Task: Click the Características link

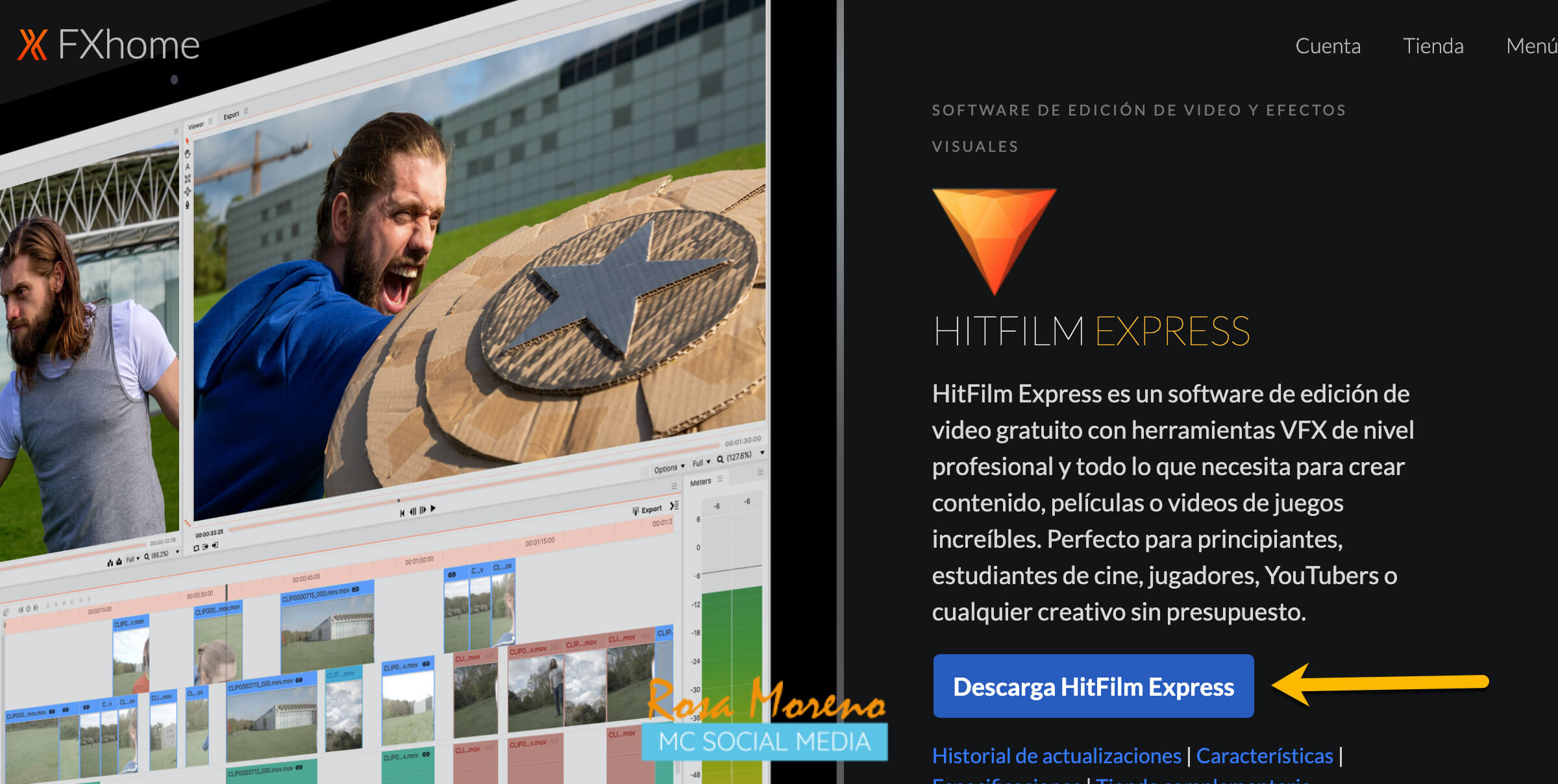Action: click(1264, 756)
